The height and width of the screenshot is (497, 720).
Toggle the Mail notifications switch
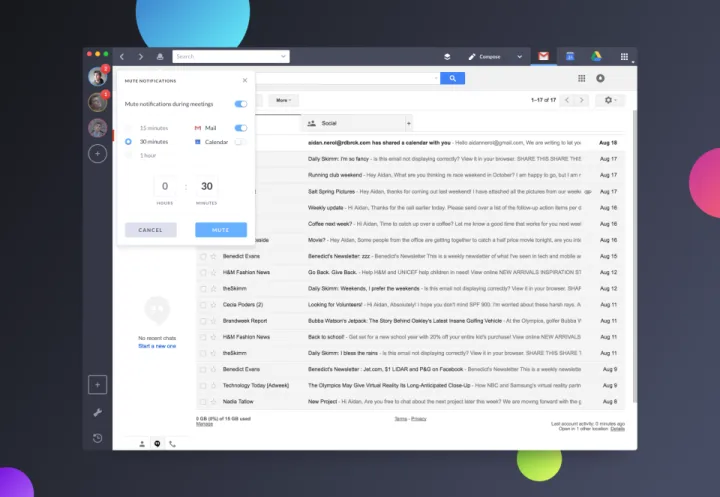pos(241,128)
